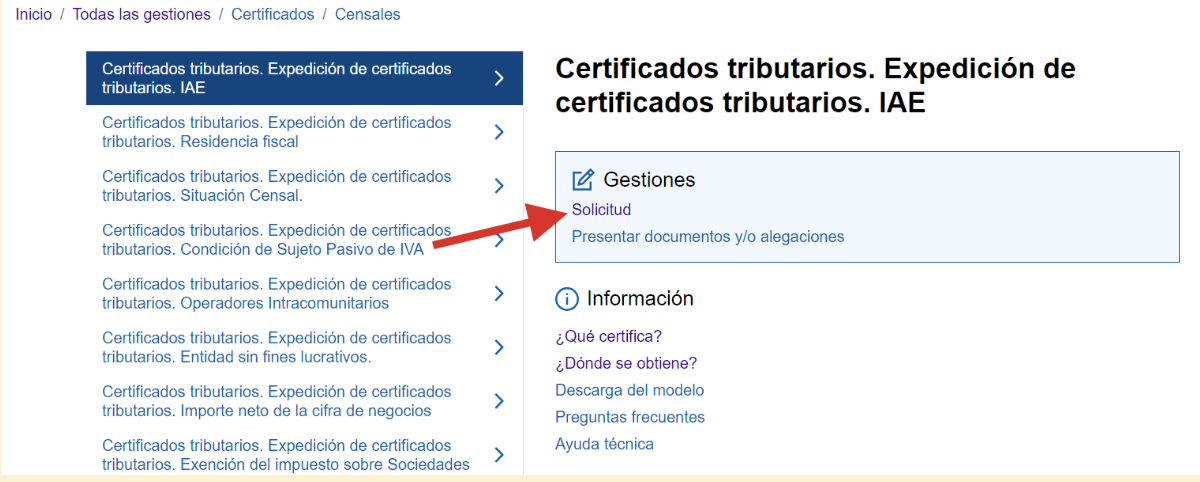Open the ¿Qué certifica? link
This screenshot has width=1200, height=482.
(x=608, y=336)
